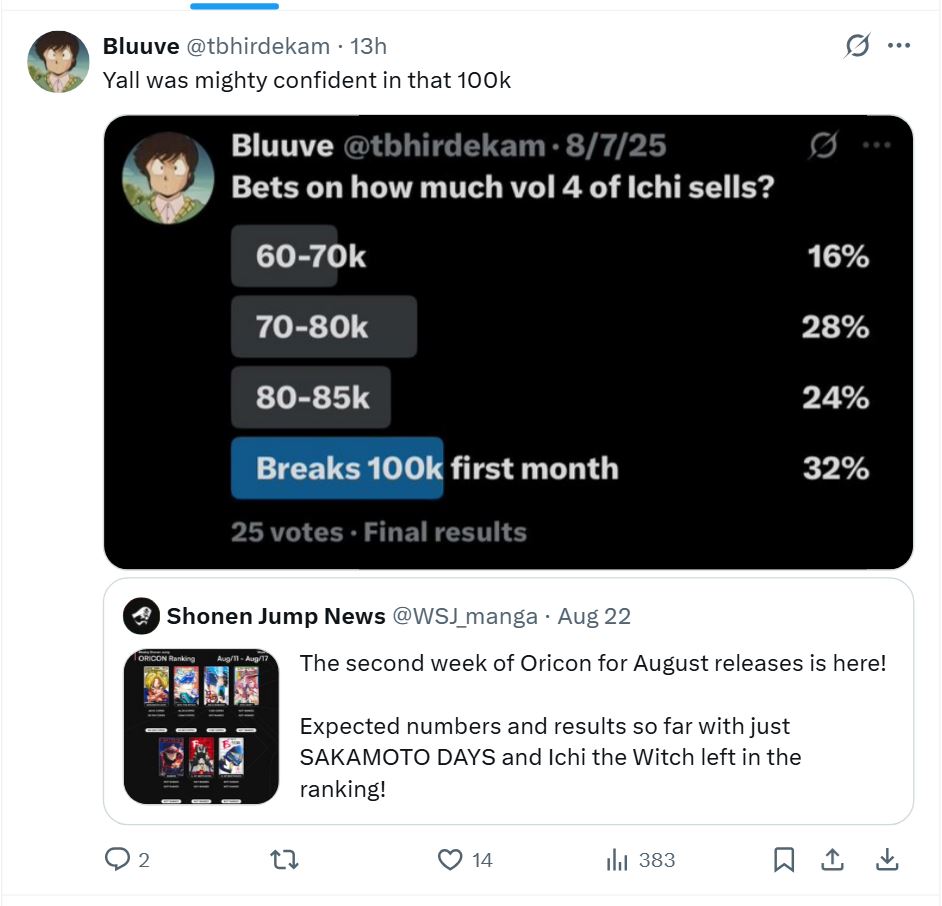Click the Aug 22 quoted tweet date

click(x=594, y=616)
